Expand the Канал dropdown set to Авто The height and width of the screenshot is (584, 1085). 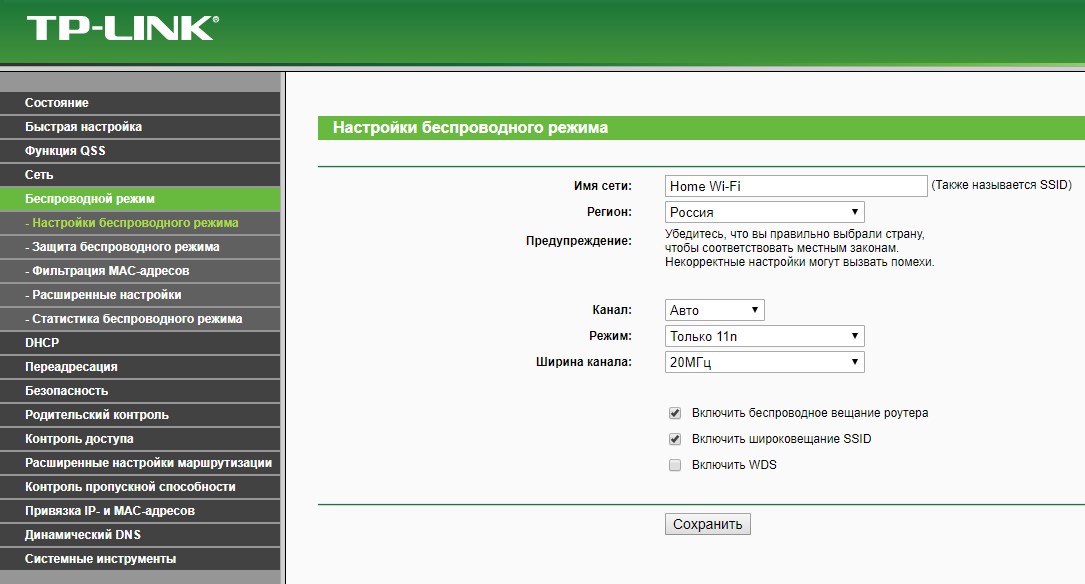click(x=714, y=310)
